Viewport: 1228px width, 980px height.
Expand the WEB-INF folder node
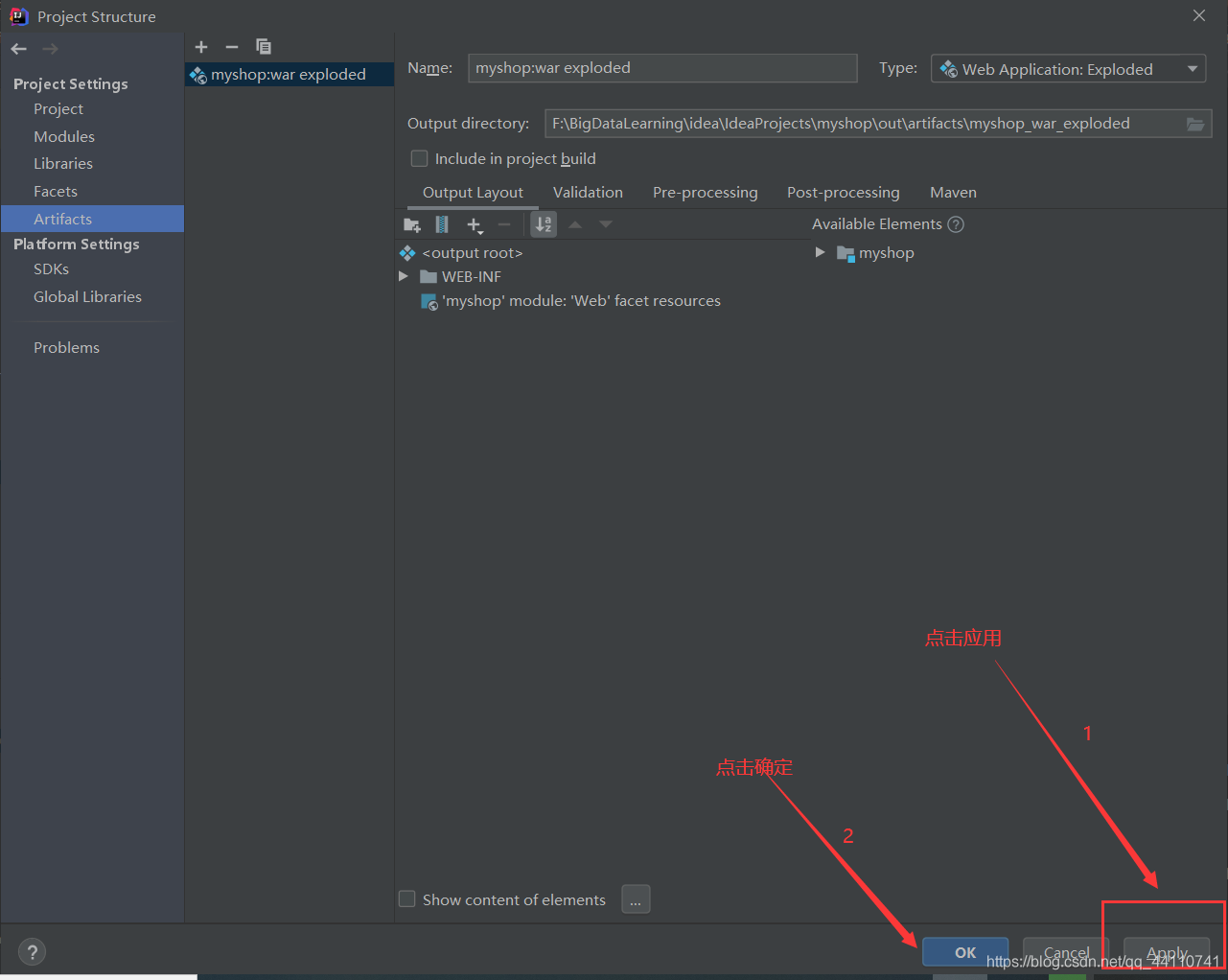(x=403, y=276)
